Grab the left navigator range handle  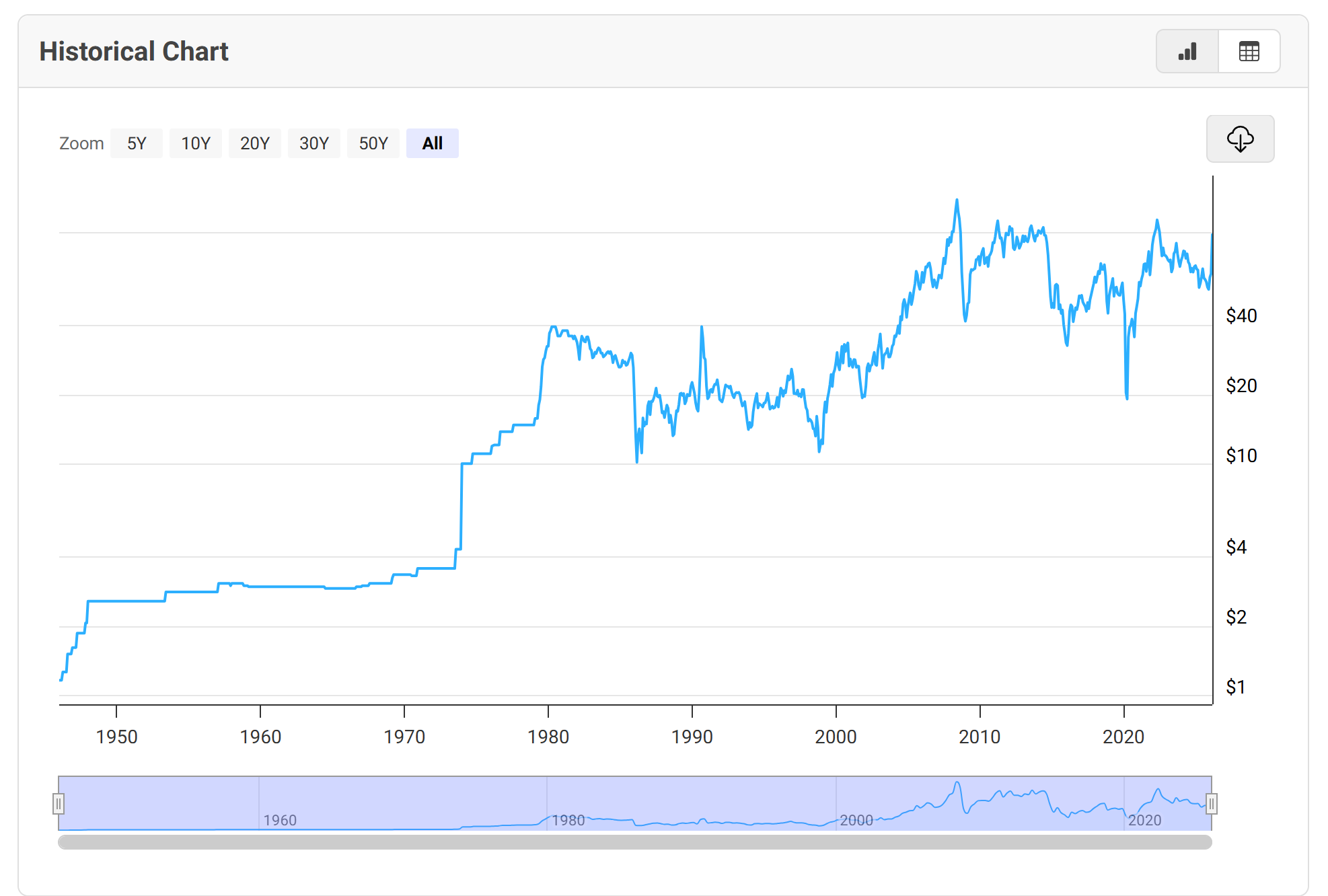[59, 803]
